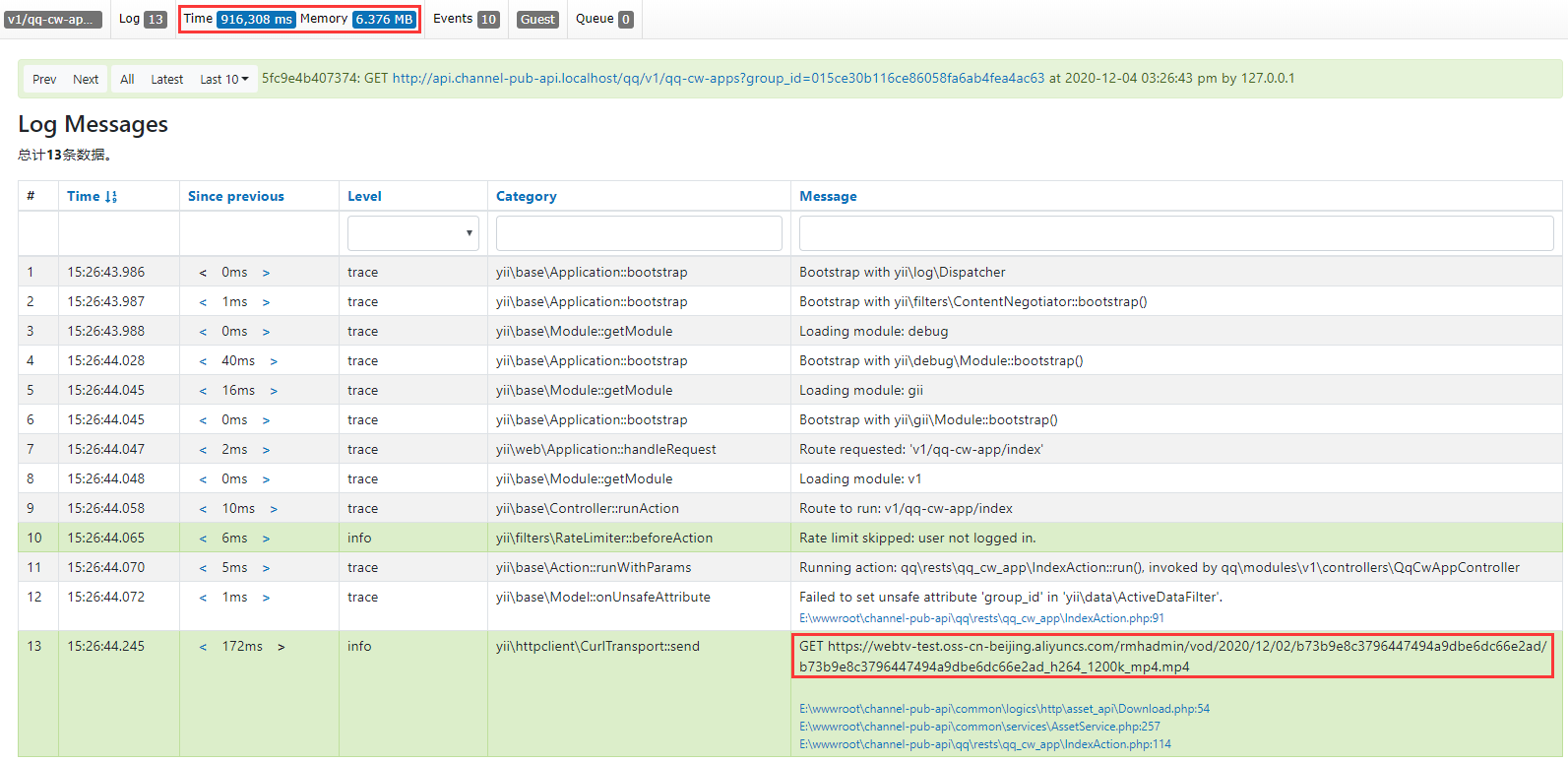Sort the table by Since previous
Image resolution: width=1568 pixels, height=762 pixels.
coord(235,196)
